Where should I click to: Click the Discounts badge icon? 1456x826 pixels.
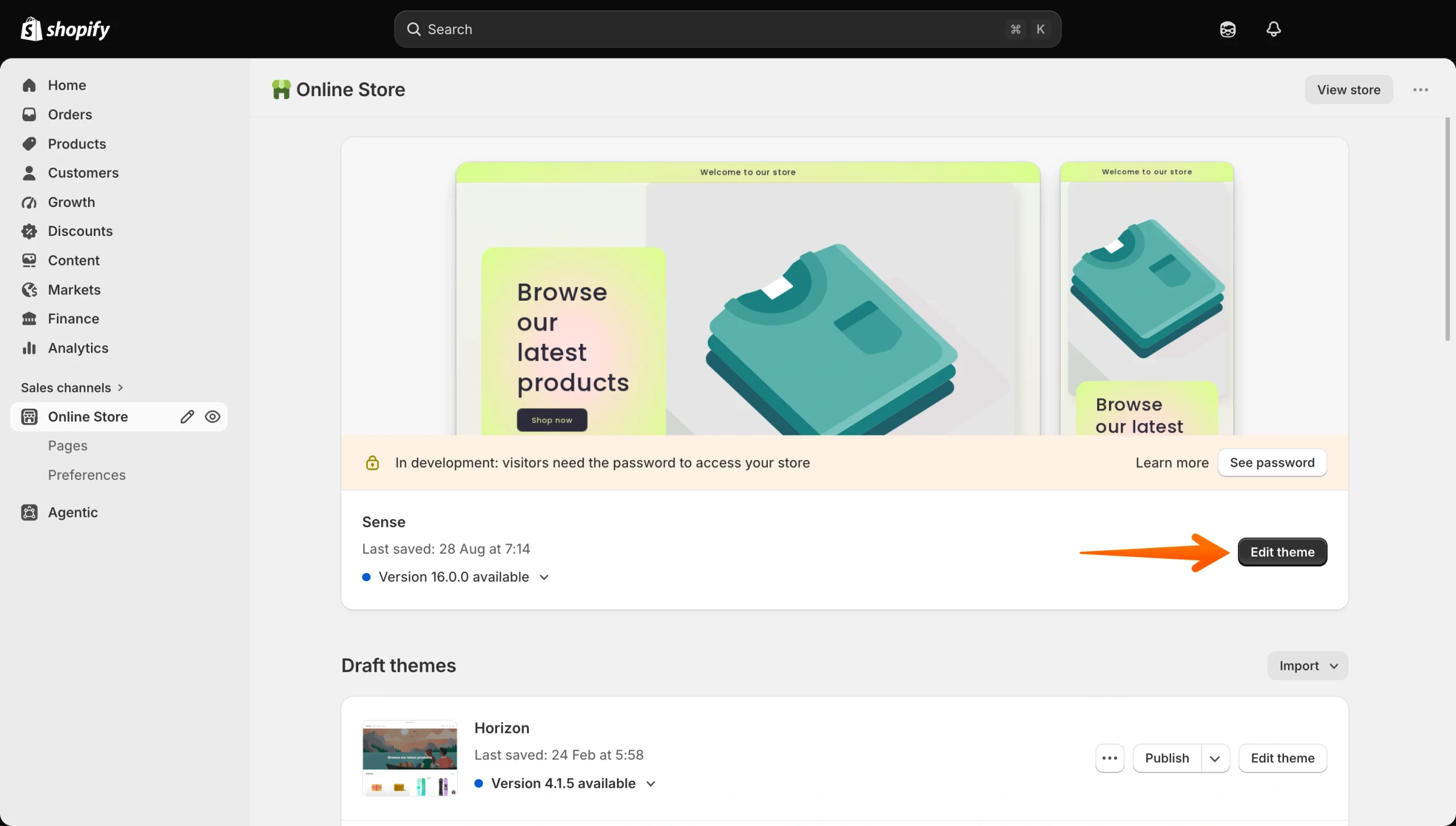click(29, 231)
